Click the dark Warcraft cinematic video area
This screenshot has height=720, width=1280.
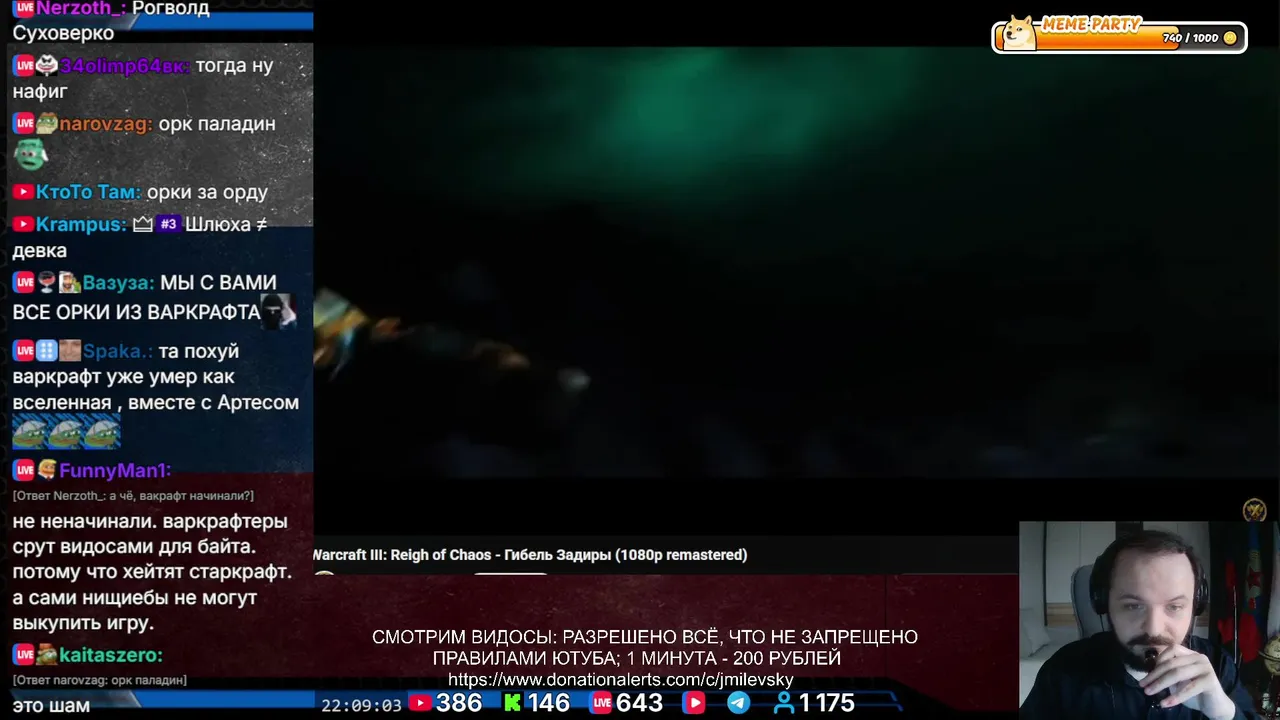point(796,262)
